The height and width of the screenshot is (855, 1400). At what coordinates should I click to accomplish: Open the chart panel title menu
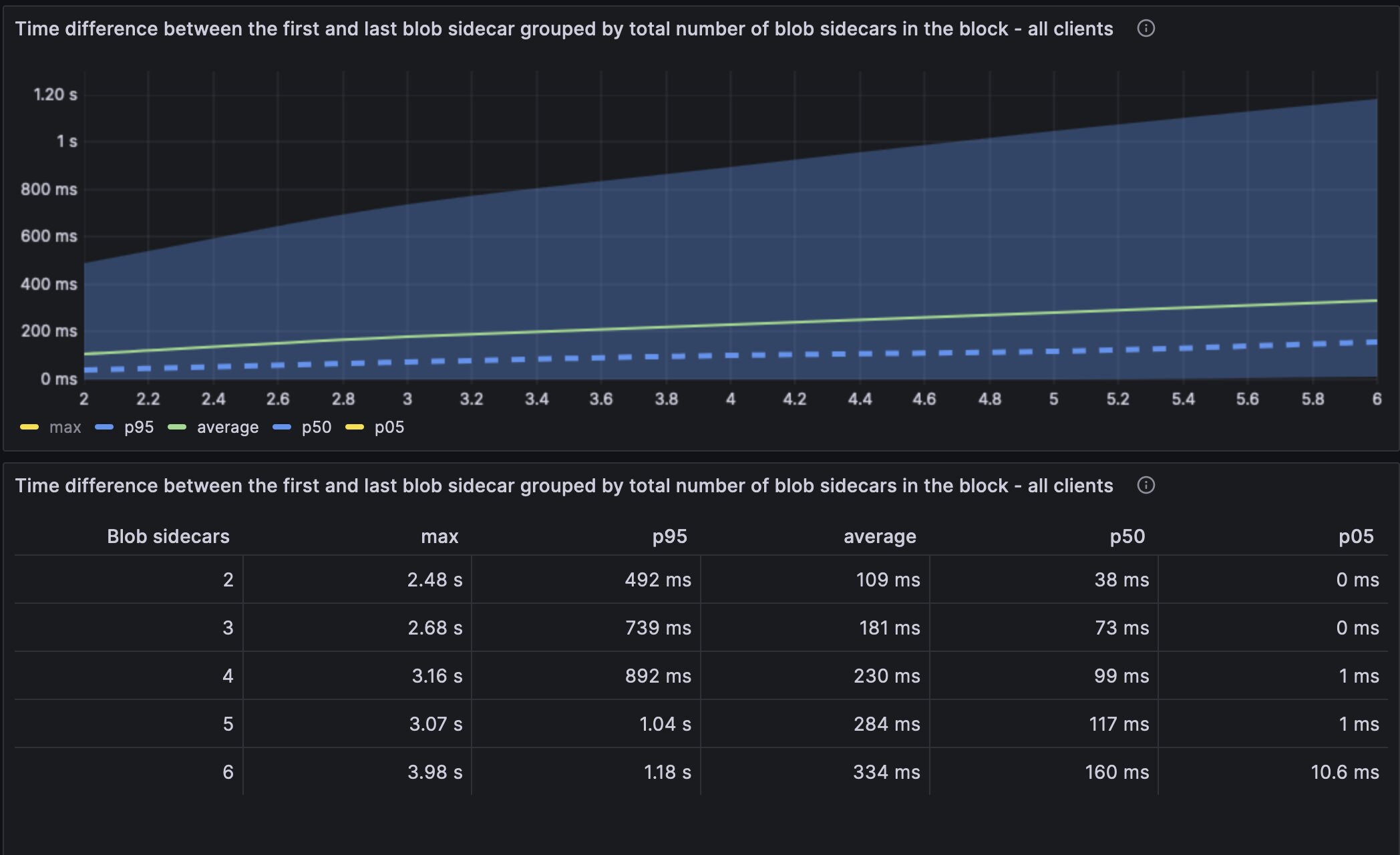coord(564,29)
